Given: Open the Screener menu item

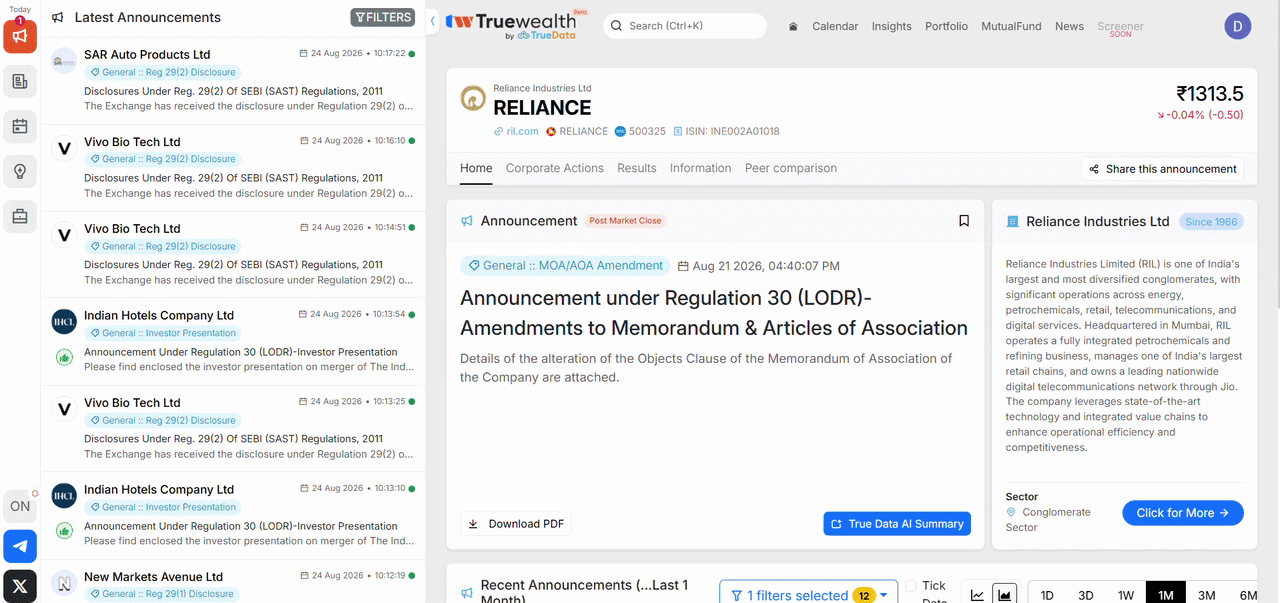Looking at the screenshot, I should 1120,27.
